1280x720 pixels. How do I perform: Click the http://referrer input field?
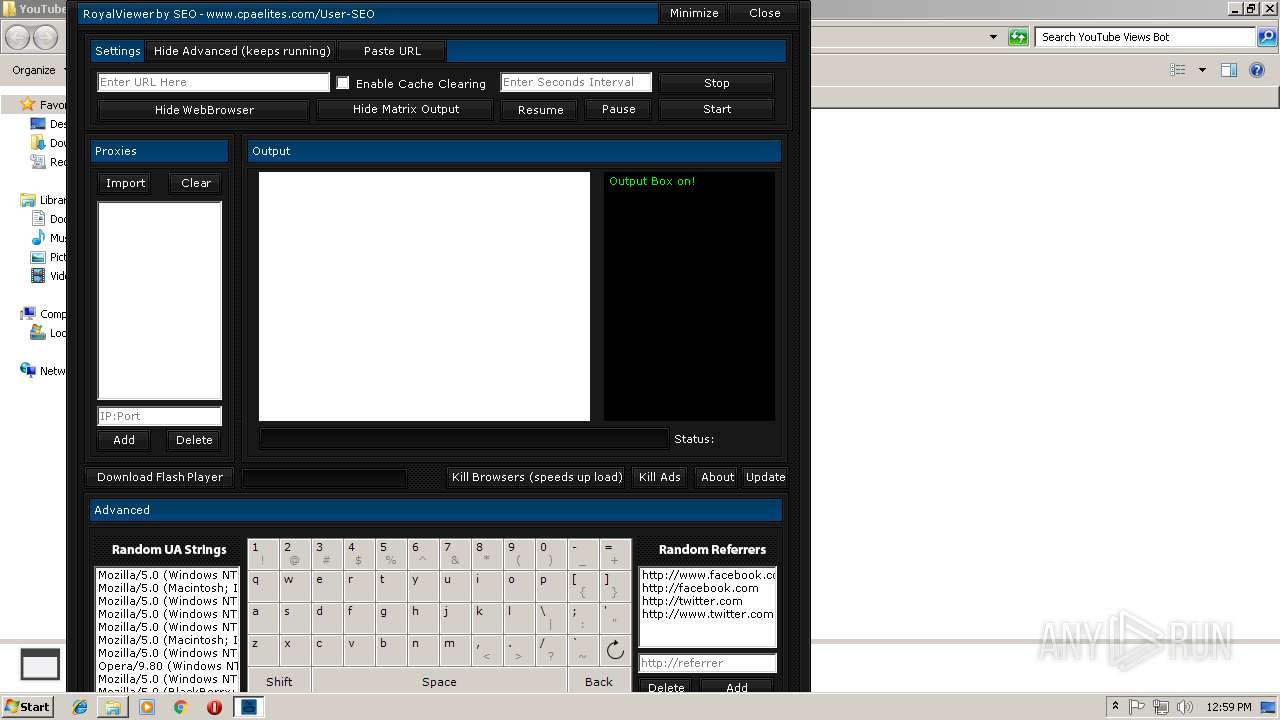pyautogui.click(x=707, y=663)
